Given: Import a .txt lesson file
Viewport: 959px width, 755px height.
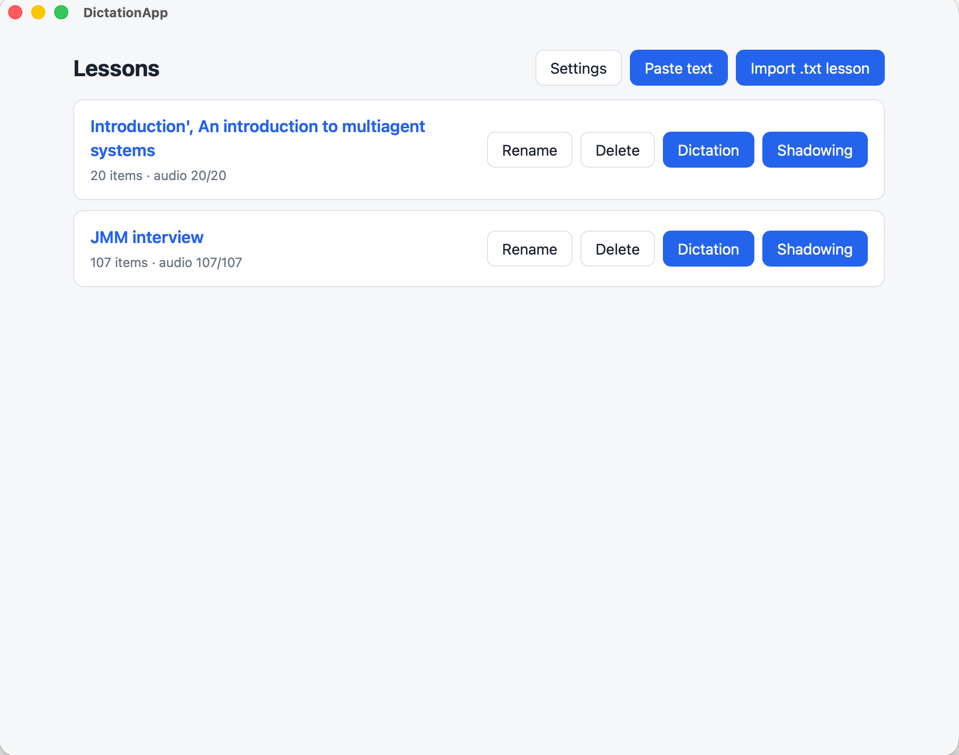Looking at the screenshot, I should pos(810,68).
